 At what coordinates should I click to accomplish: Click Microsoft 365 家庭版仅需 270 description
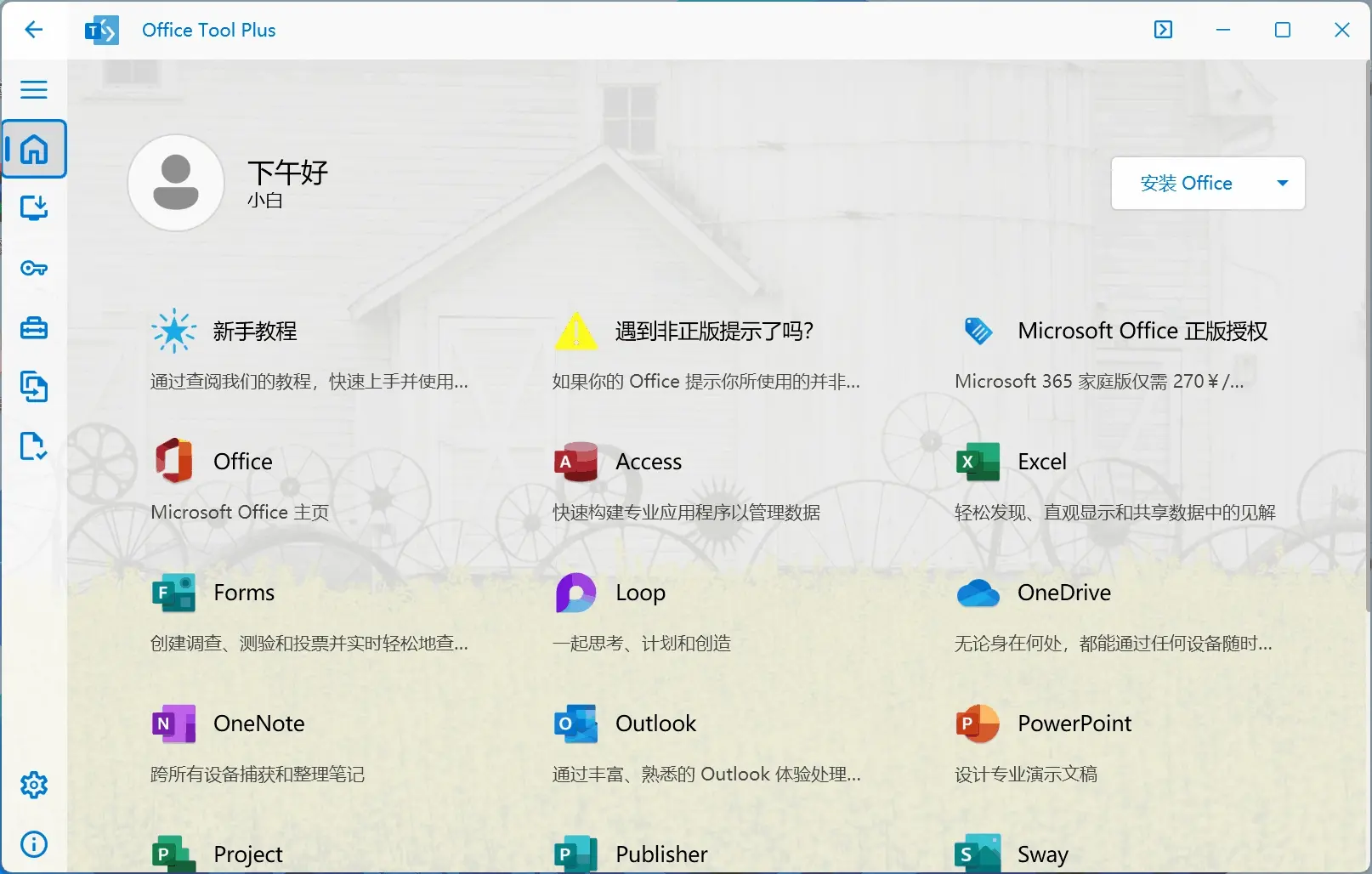pos(1099,381)
